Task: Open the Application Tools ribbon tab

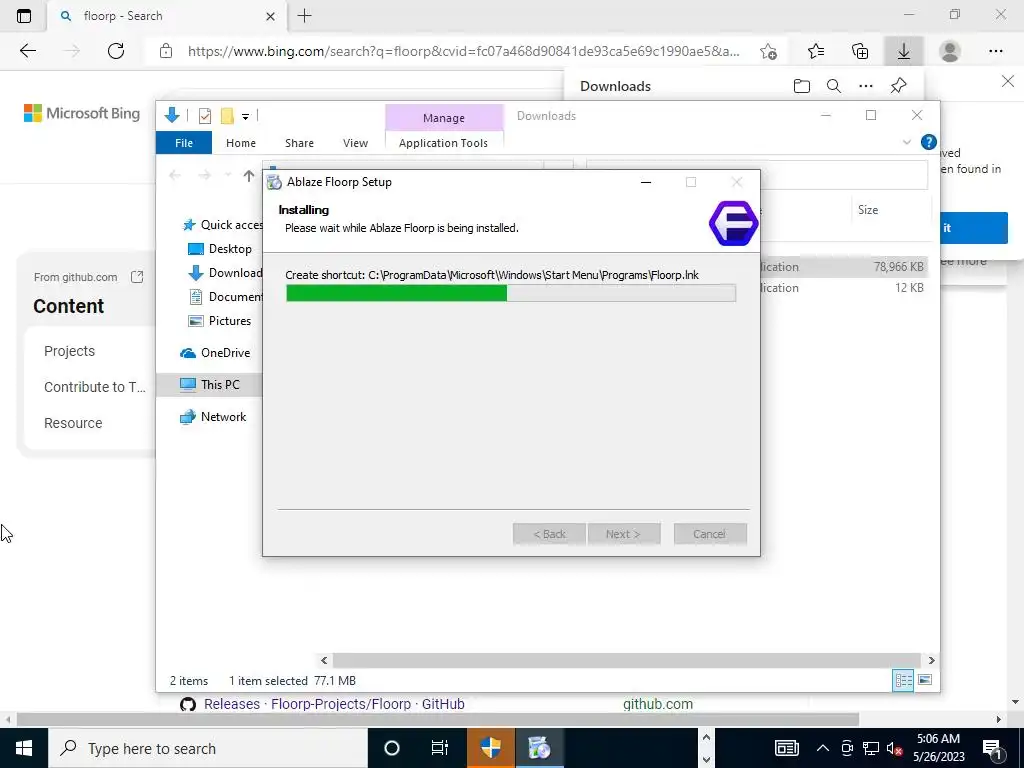Action: coord(443,142)
